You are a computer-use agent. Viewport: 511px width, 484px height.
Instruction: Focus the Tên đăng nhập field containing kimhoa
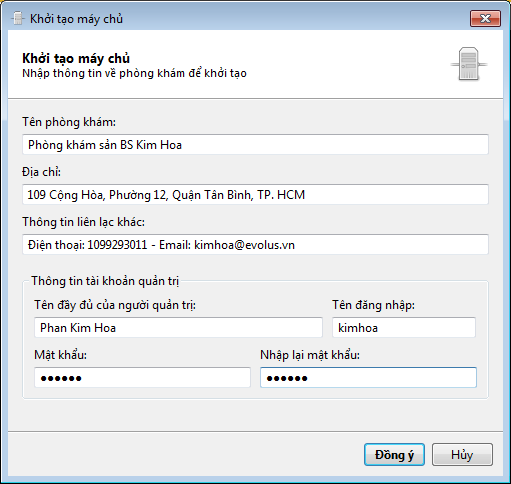click(404, 328)
